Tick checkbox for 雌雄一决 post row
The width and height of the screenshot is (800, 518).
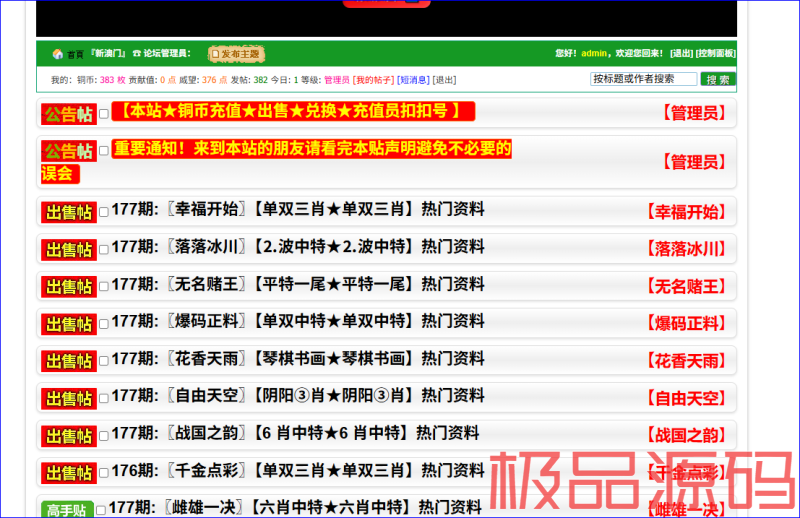click(x=101, y=510)
